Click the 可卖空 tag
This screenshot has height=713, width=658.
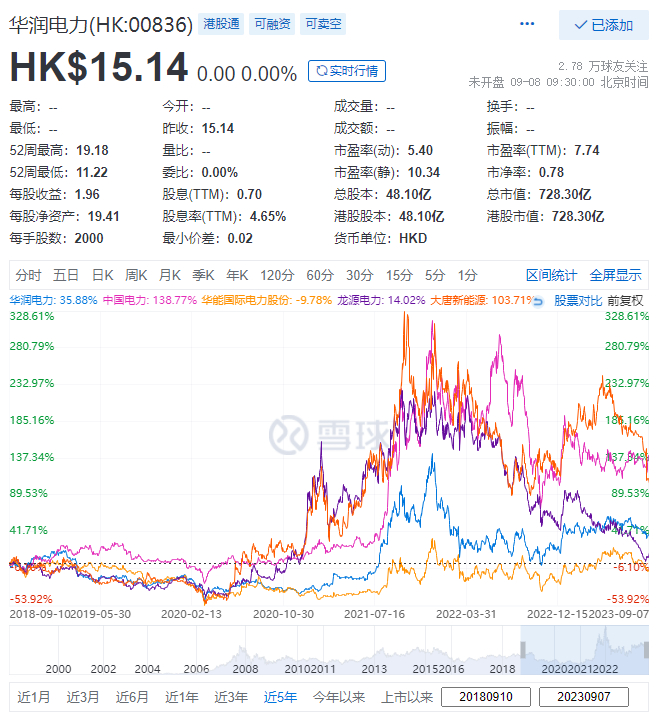coord(323,24)
